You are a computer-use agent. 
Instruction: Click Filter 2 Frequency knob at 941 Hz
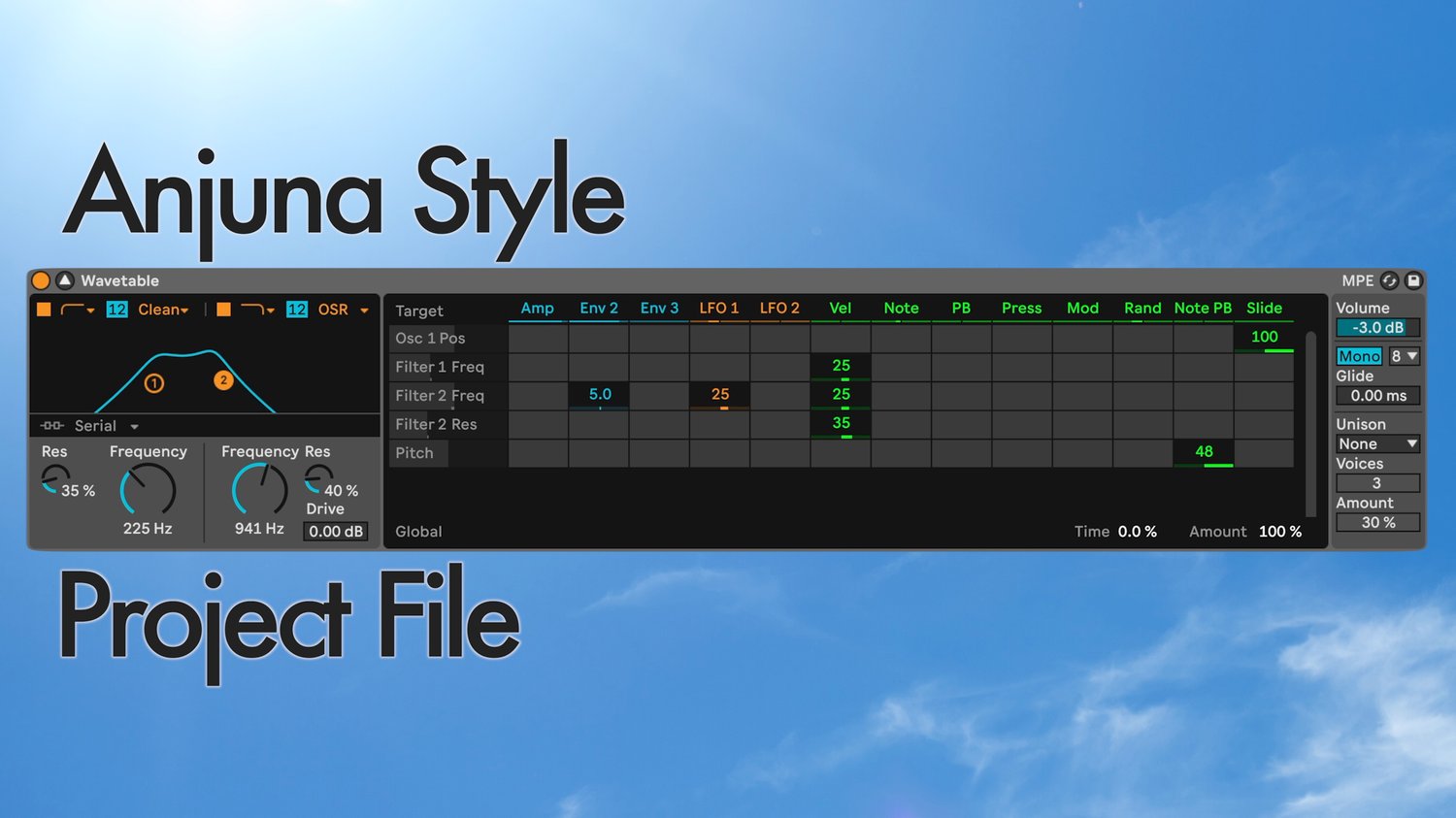click(259, 490)
